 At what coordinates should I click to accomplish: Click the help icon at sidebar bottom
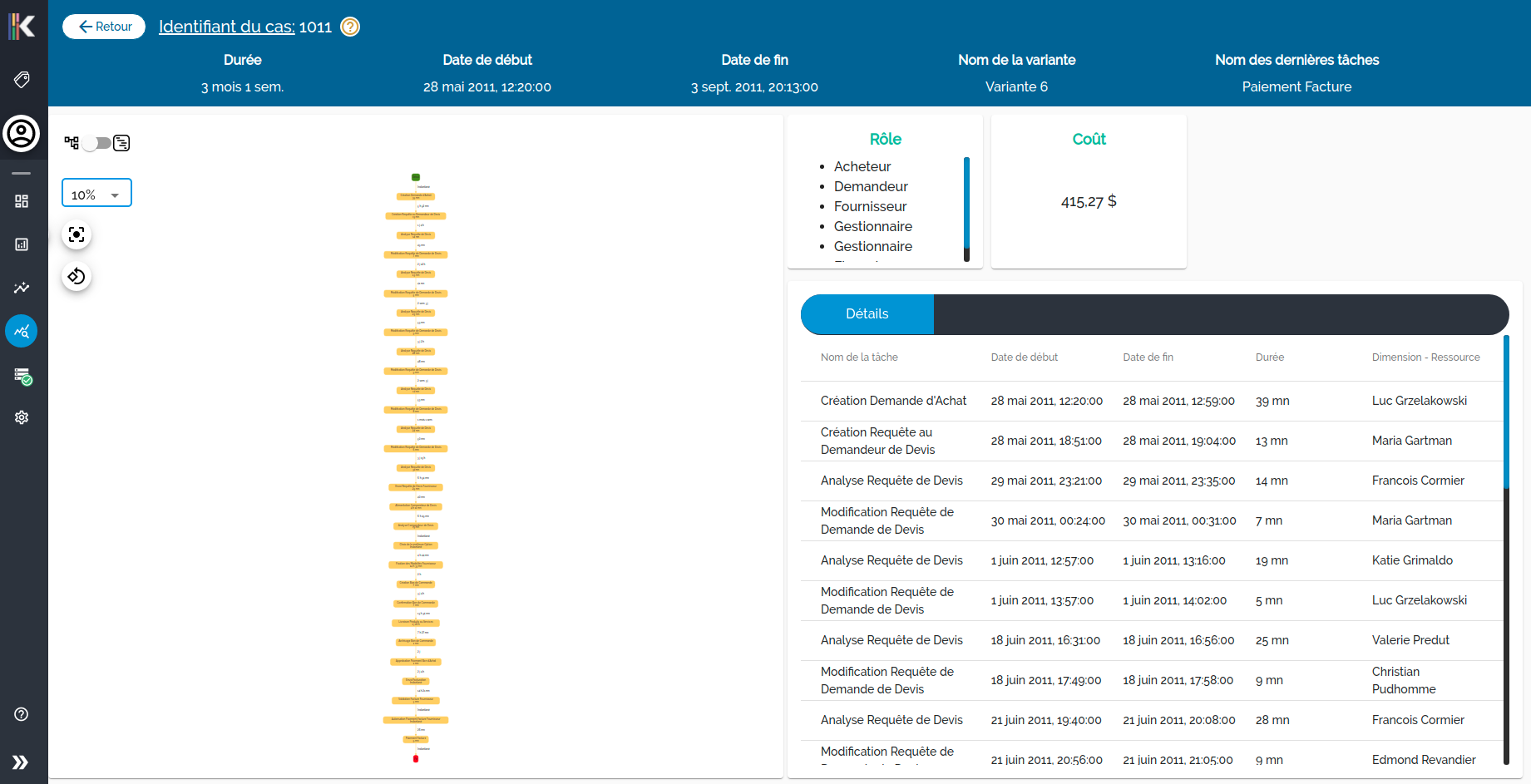pyautogui.click(x=22, y=714)
